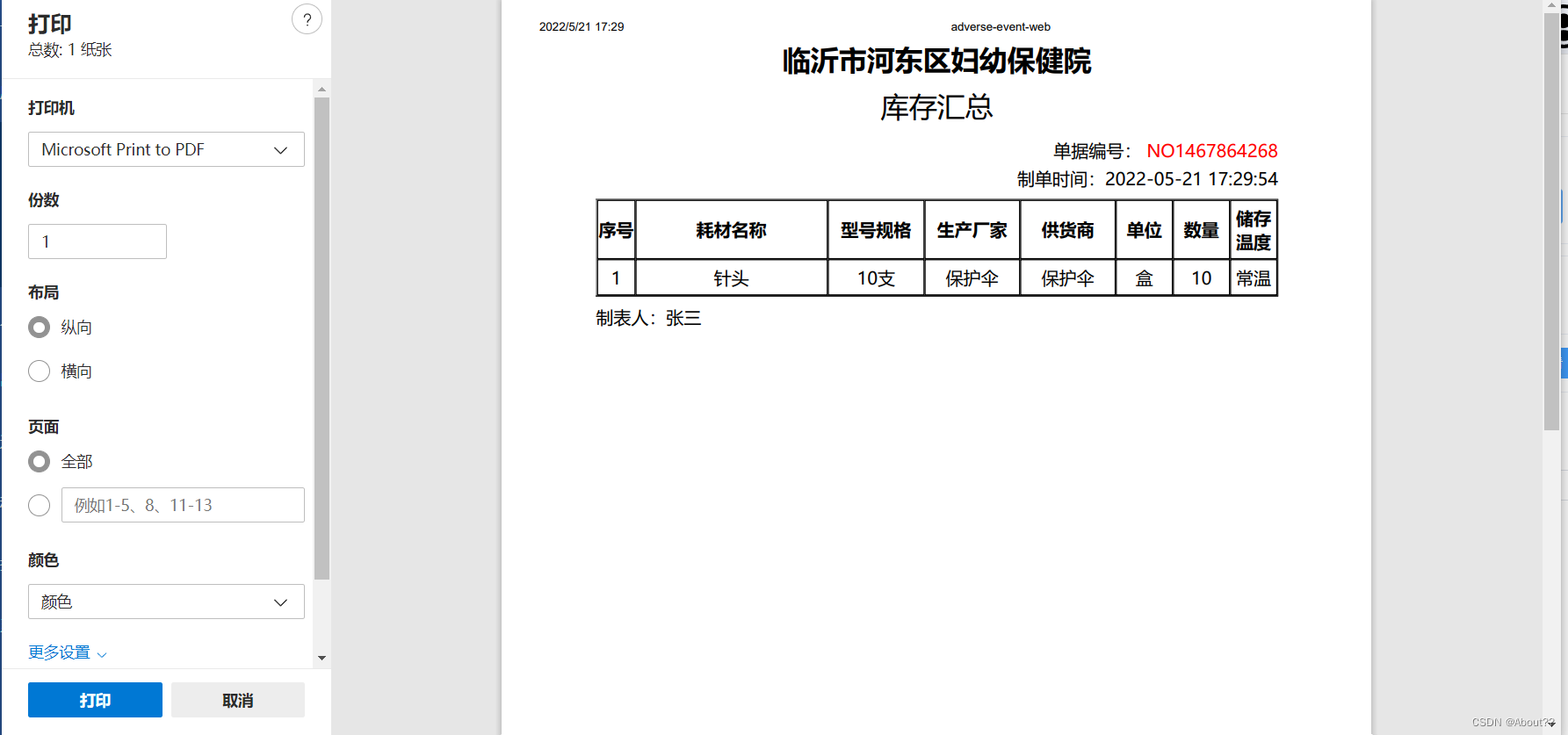Image resolution: width=1568 pixels, height=735 pixels.
Task: Click the hospital title 临沂市河东区妇幼保健院
Action: pyautogui.click(x=936, y=61)
